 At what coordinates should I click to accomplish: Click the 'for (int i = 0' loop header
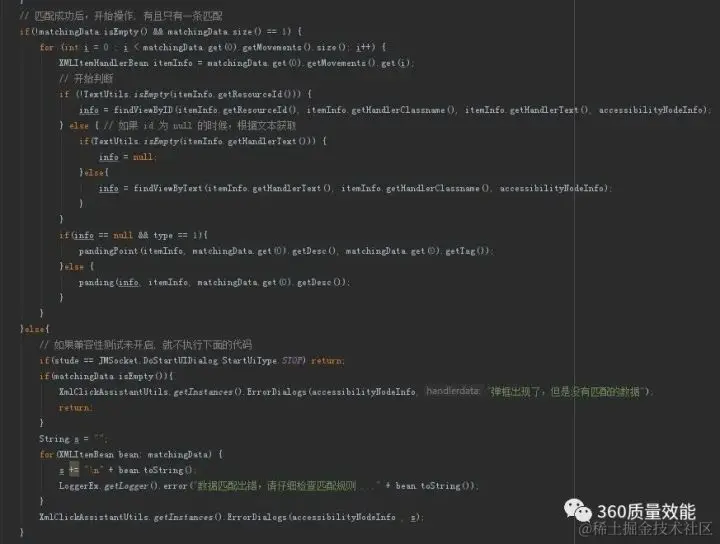(x=74, y=47)
